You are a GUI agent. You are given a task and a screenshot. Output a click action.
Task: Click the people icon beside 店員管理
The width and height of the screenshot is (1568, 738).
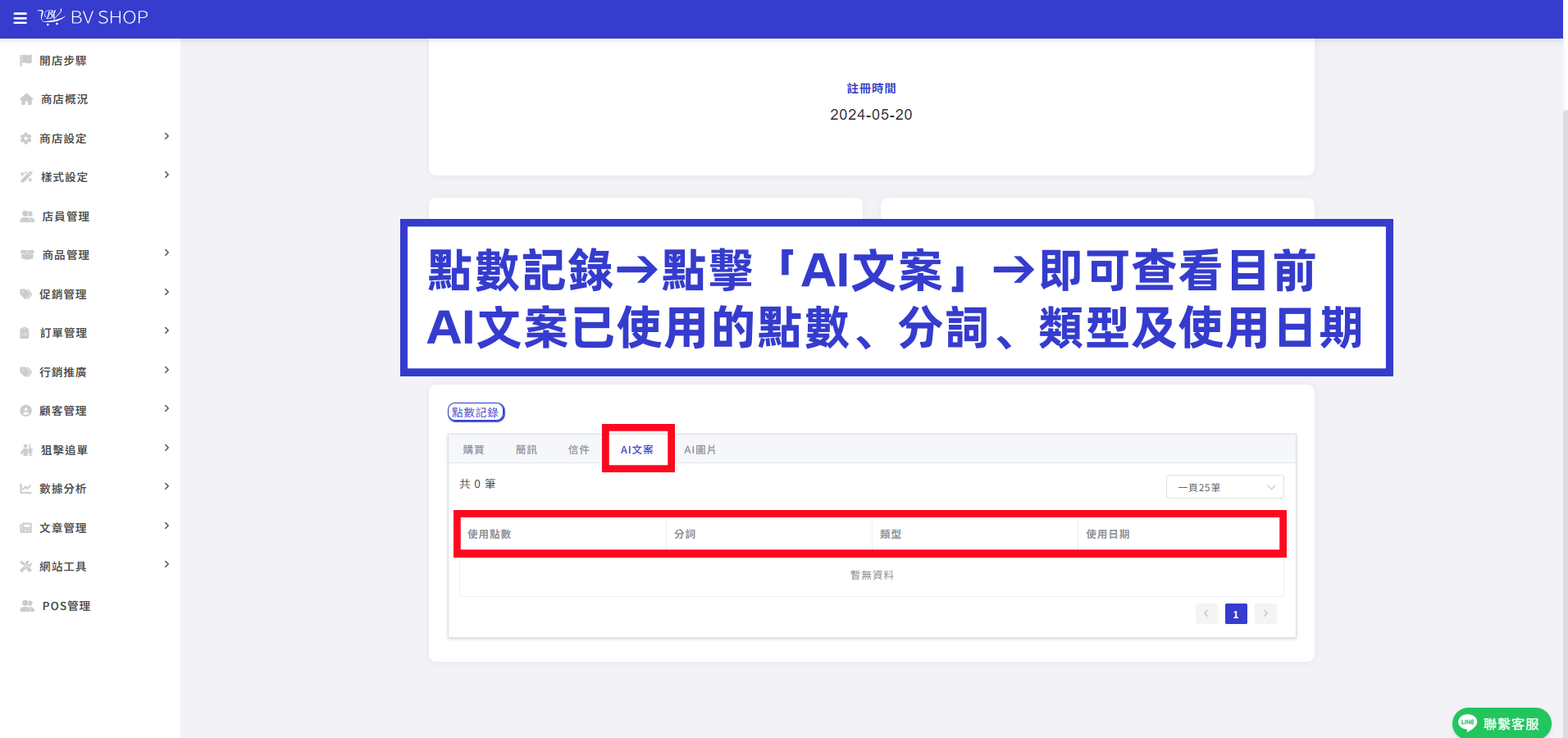[27, 216]
